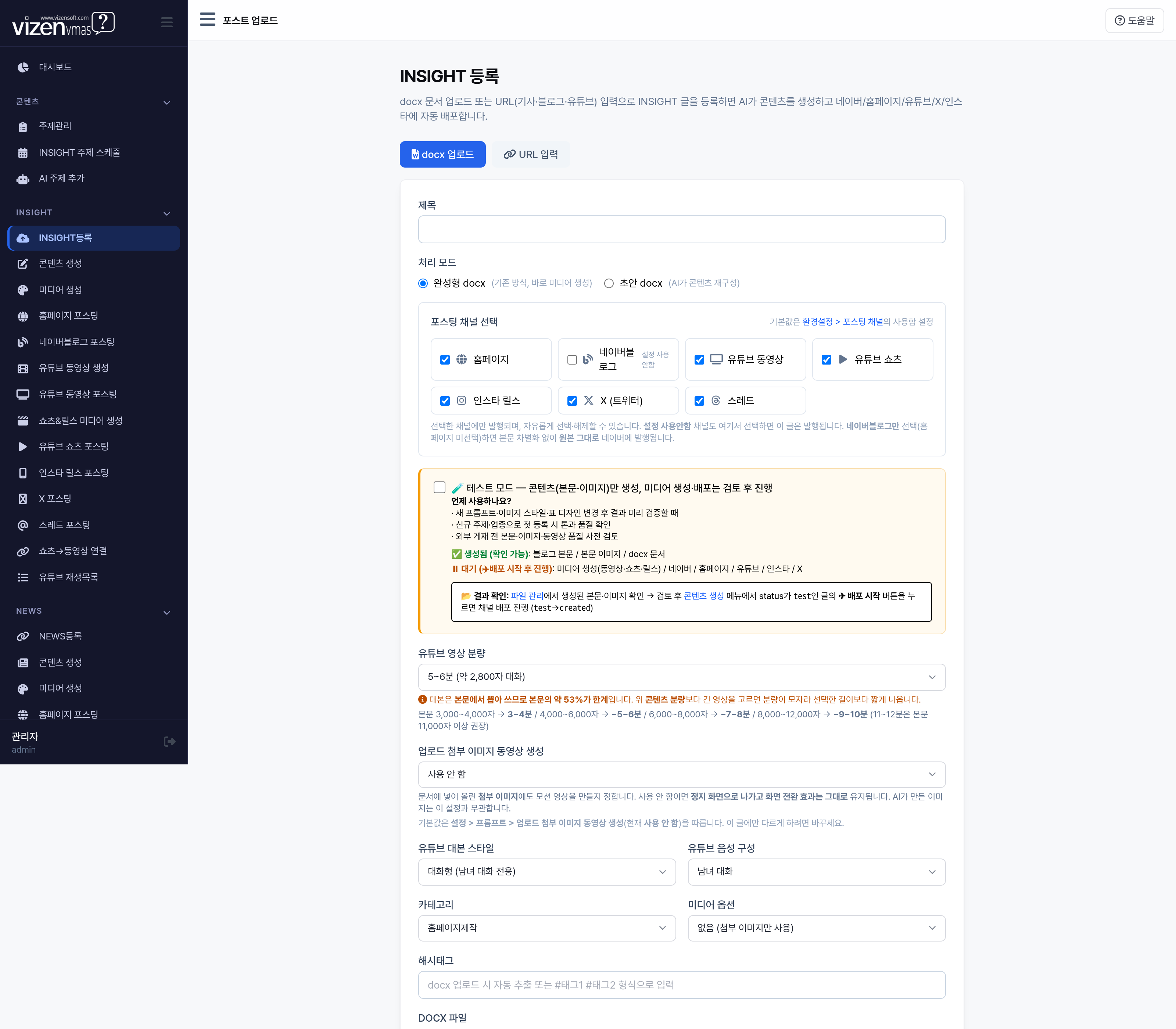Select the 완성형 docx radio button
This screenshot has width=1176, height=1029.
coord(423,283)
